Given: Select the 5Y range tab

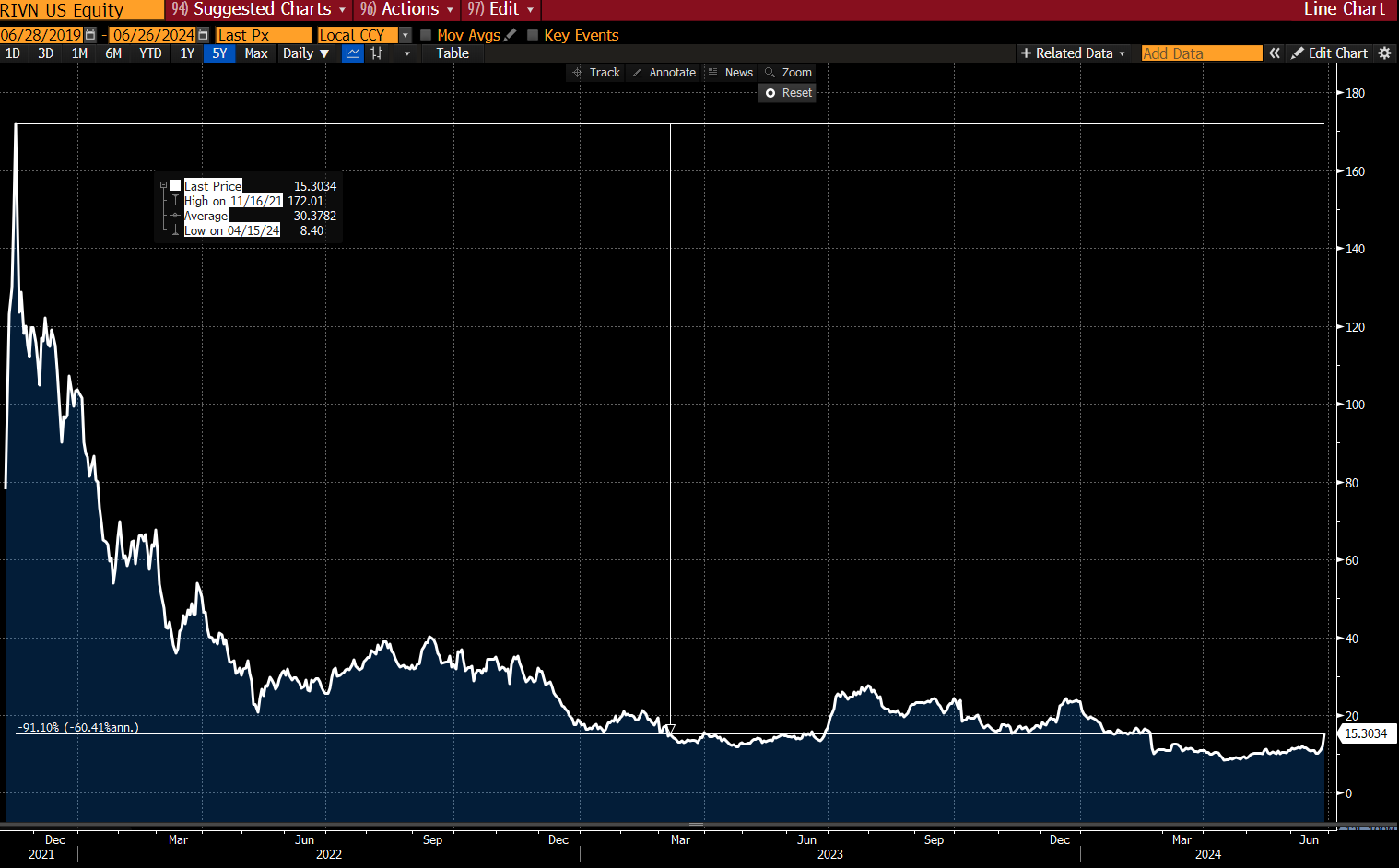Looking at the screenshot, I should click(x=219, y=53).
